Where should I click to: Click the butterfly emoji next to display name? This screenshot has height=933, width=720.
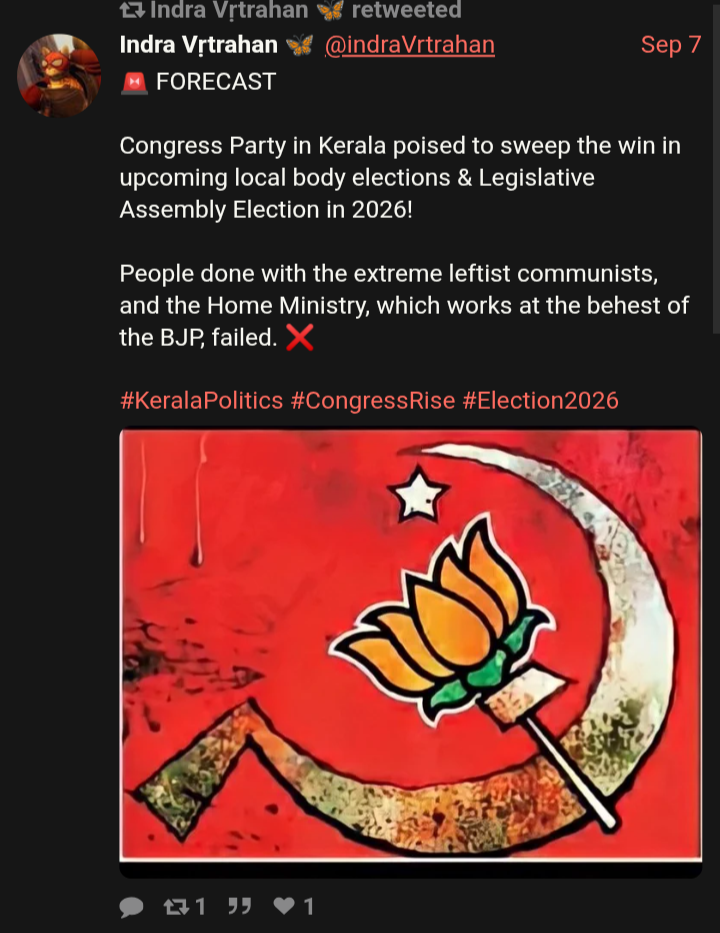pos(299,45)
